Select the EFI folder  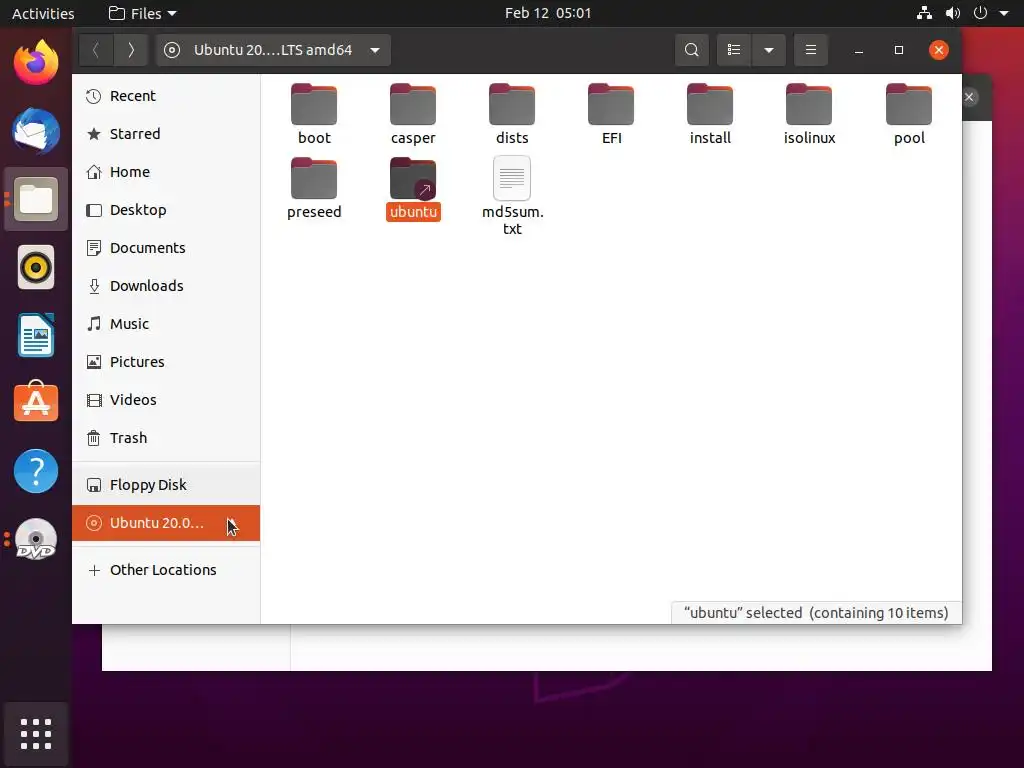(611, 114)
